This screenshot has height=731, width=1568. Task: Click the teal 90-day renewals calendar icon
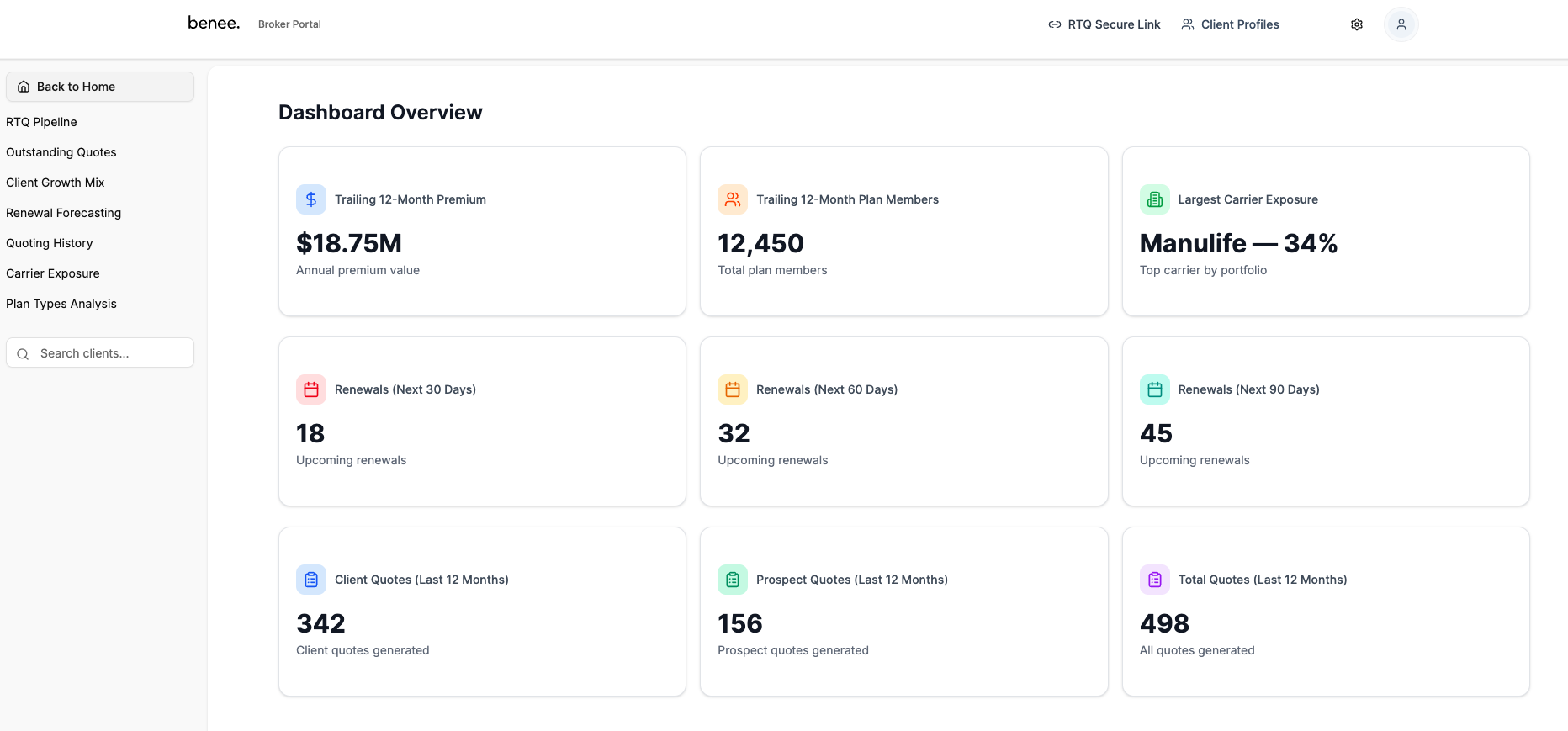pyautogui.click(x=1154, y=389)
